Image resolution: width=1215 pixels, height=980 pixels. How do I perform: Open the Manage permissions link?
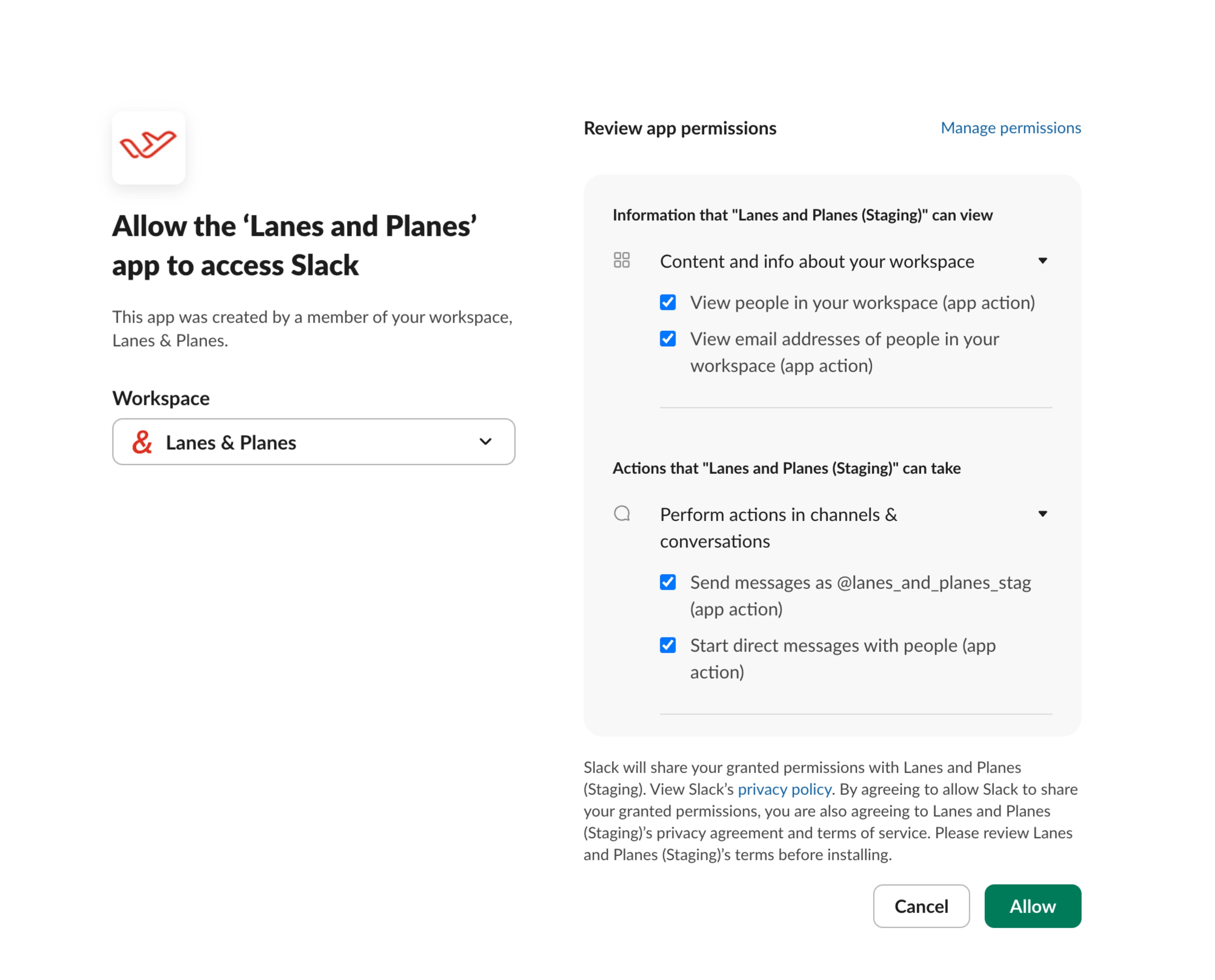(1011, 128)
